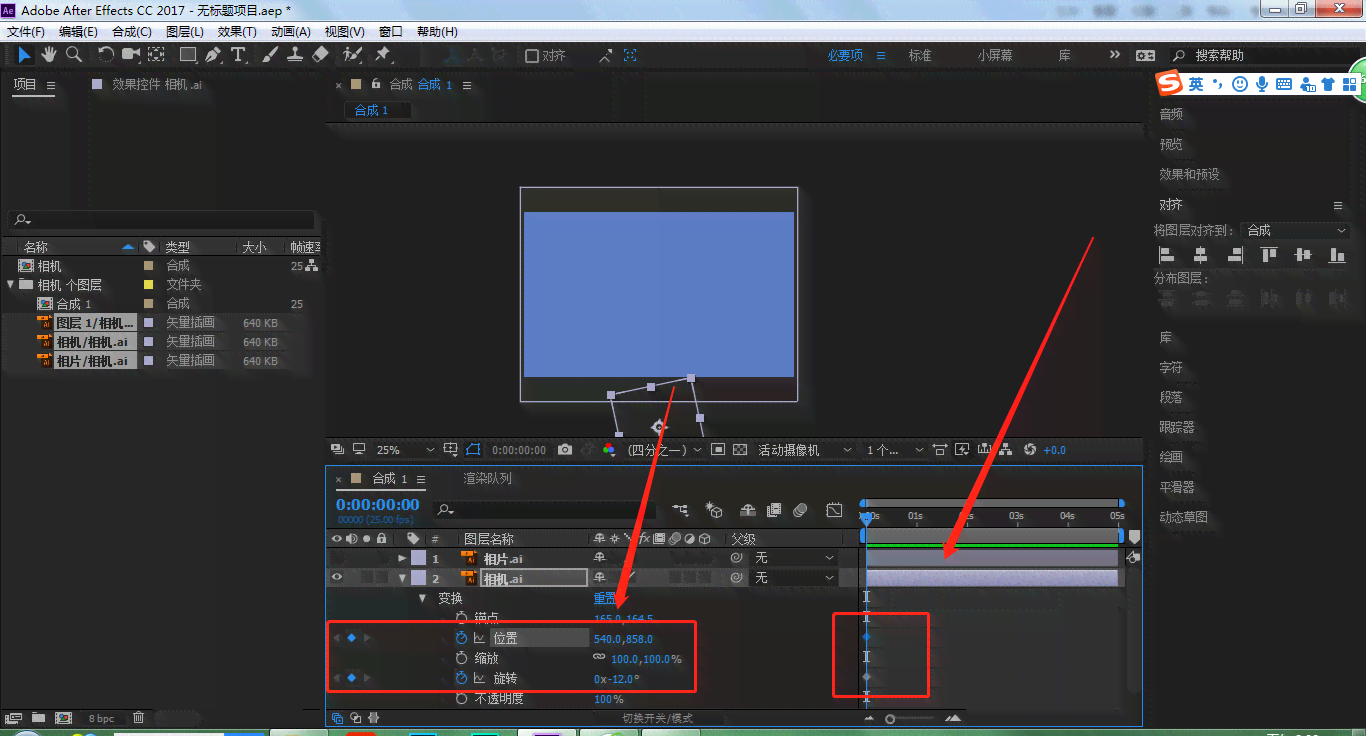Select the Puppet Pin tool
1366x736 pixels.
pyautogui.click(x=382, y=55)
